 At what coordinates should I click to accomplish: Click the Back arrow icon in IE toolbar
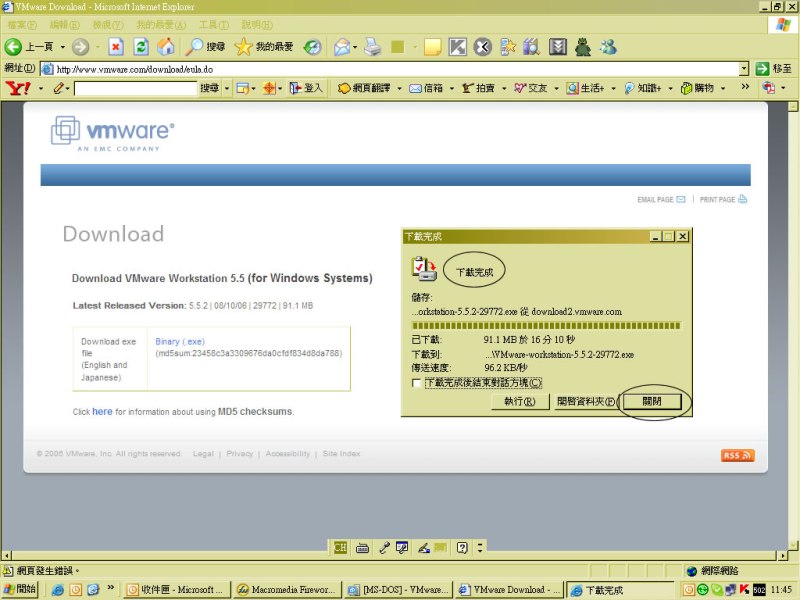[13, 47]
